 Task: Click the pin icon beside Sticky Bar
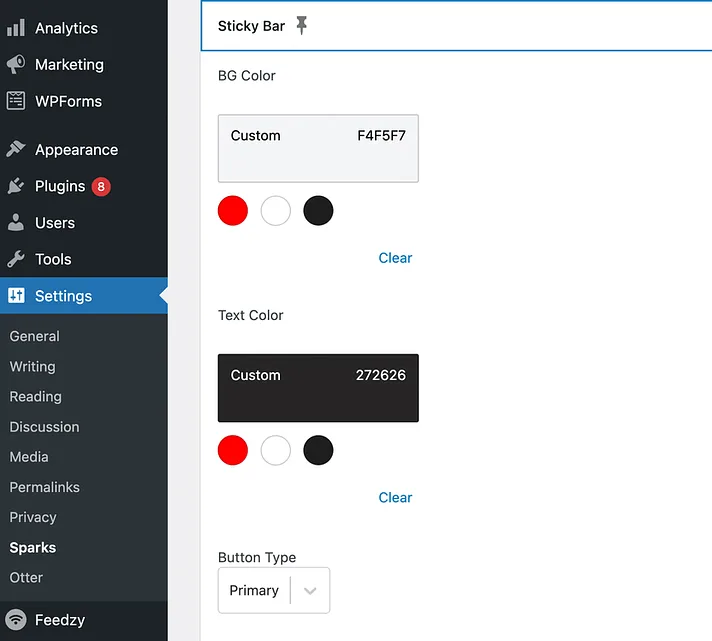click(302, 25)
